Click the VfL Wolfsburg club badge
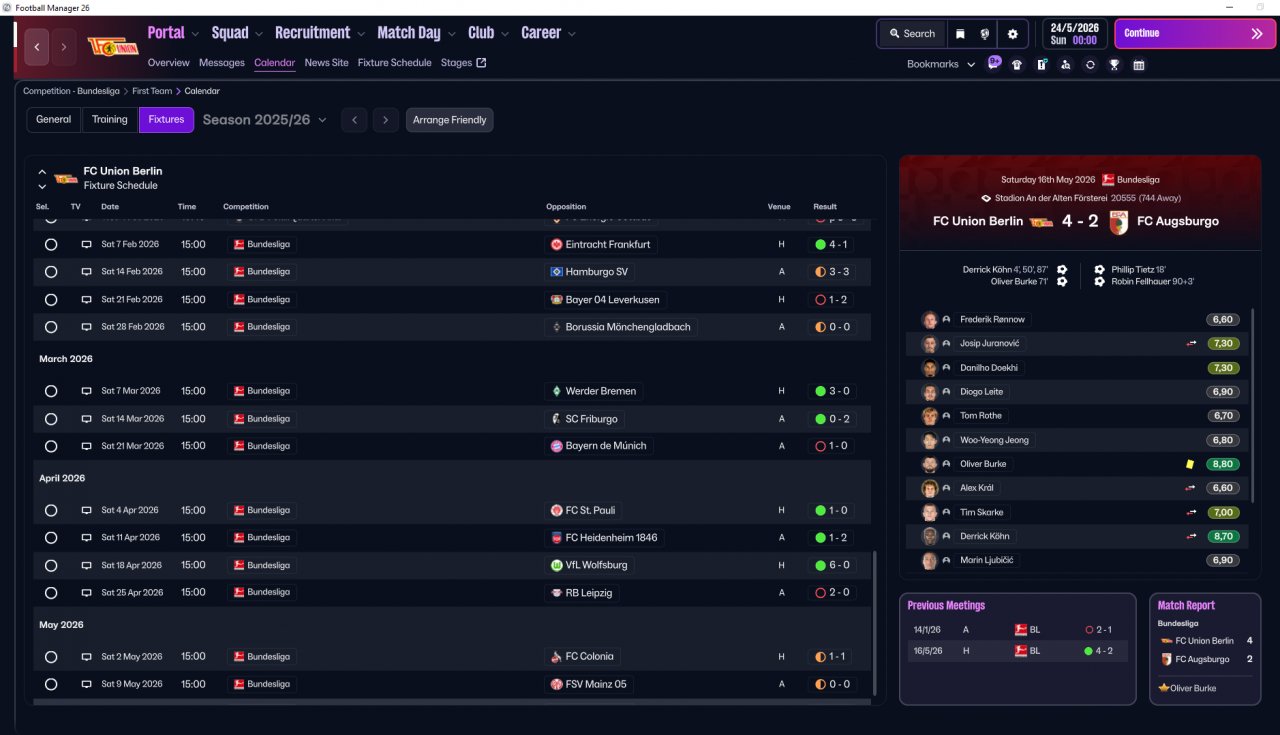 click(557, 565)
